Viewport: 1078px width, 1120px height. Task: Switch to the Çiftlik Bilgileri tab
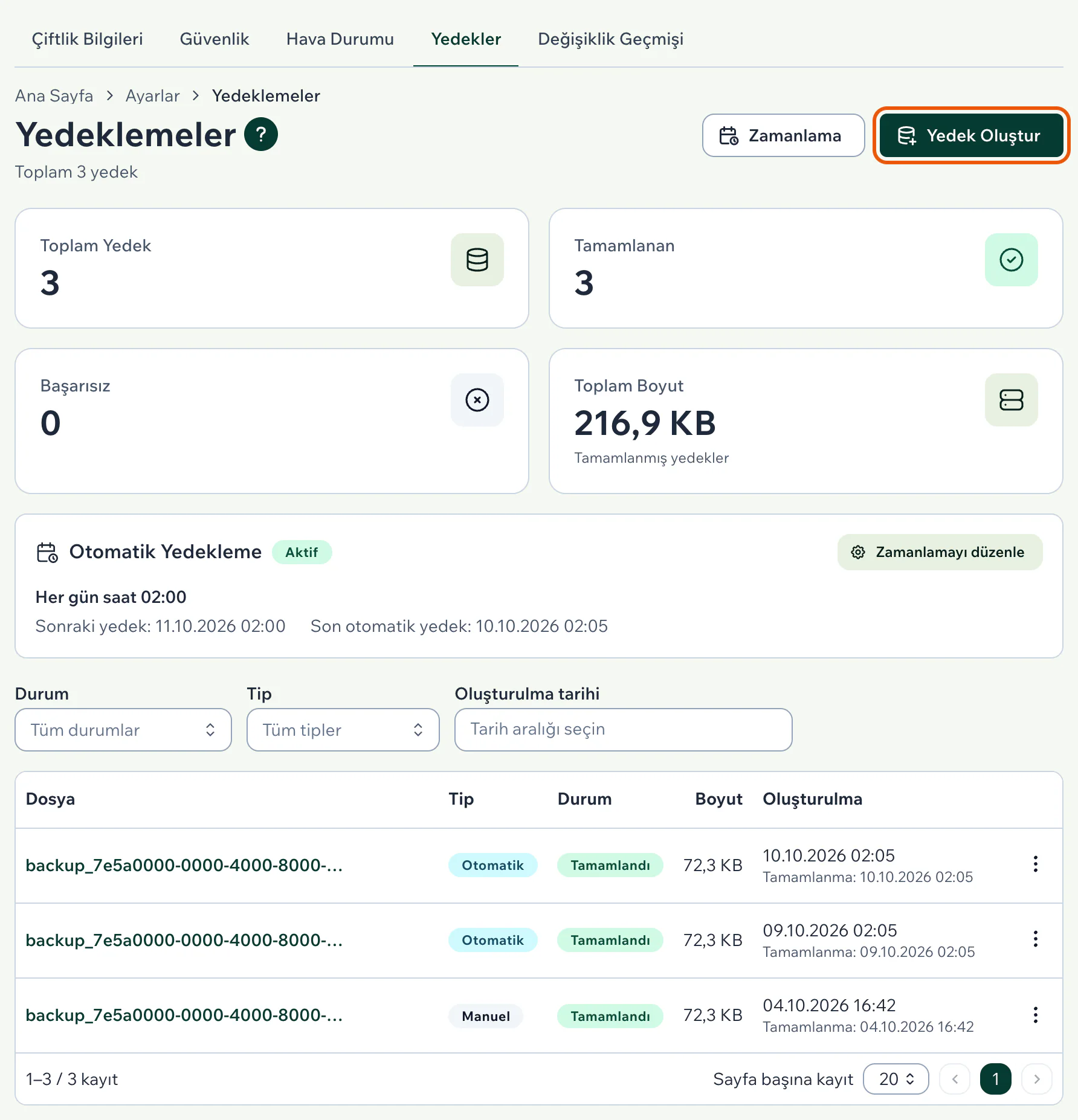[x=88, y=39]
